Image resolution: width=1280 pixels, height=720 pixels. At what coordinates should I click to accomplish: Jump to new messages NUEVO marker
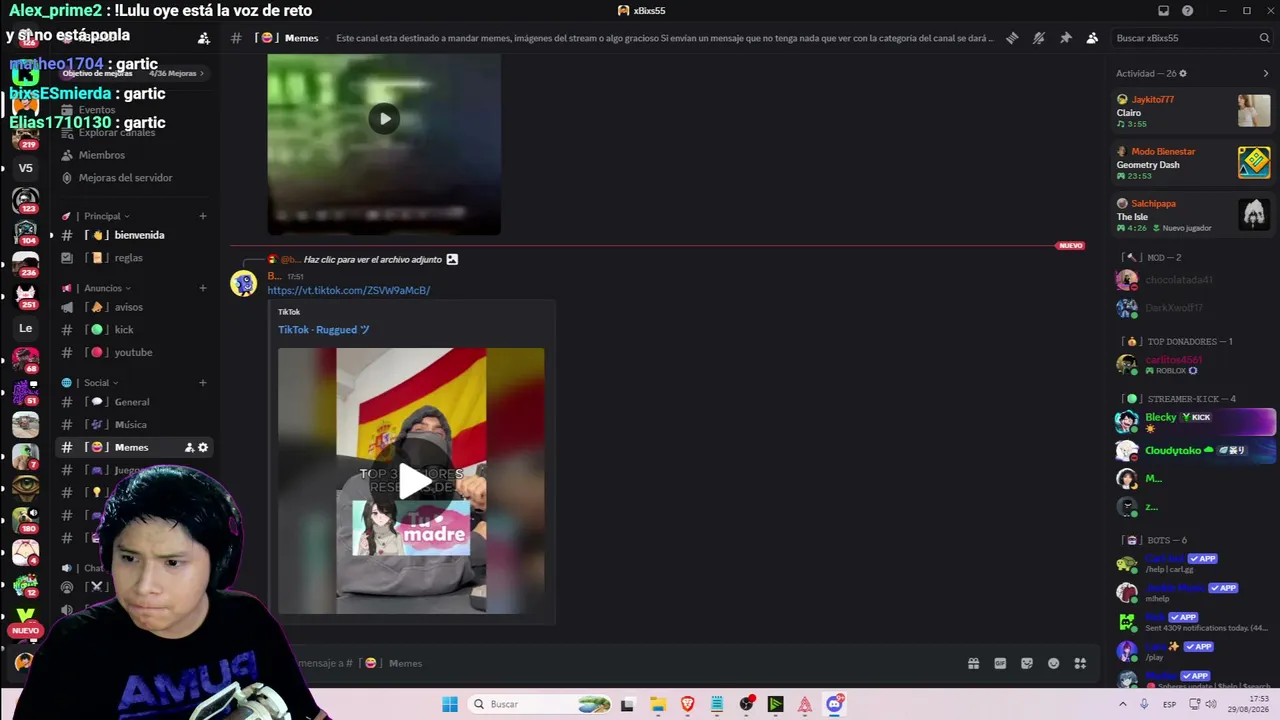[x=1070, y=245]
